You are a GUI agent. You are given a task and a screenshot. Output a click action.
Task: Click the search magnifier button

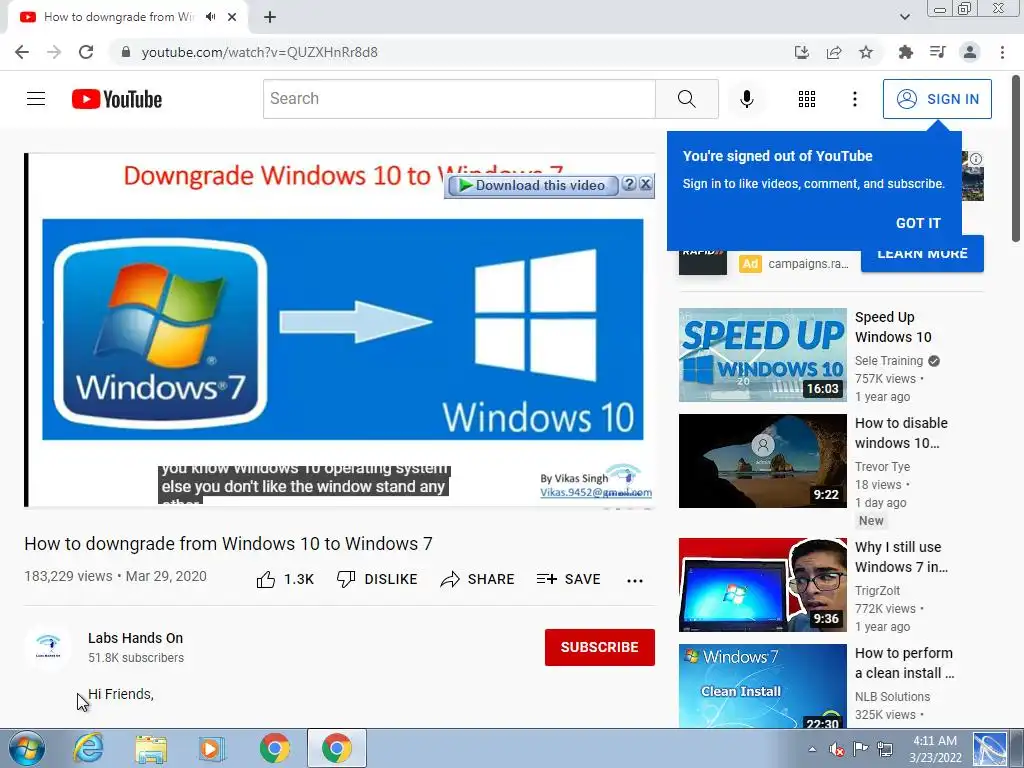click(686, 99)
